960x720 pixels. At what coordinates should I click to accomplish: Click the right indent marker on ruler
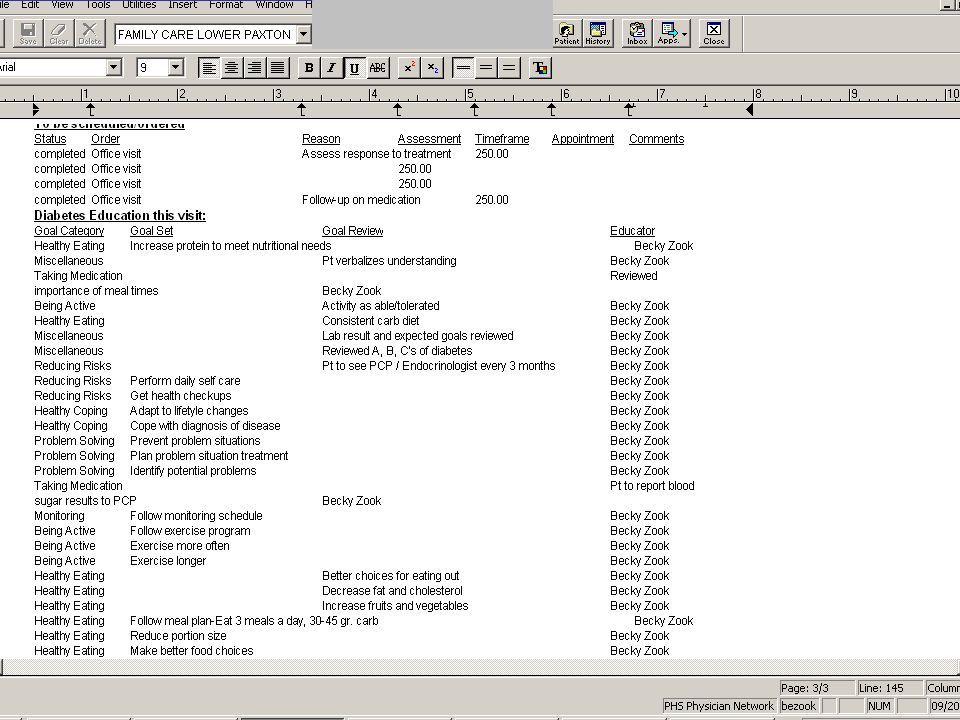tap(749, 110)
